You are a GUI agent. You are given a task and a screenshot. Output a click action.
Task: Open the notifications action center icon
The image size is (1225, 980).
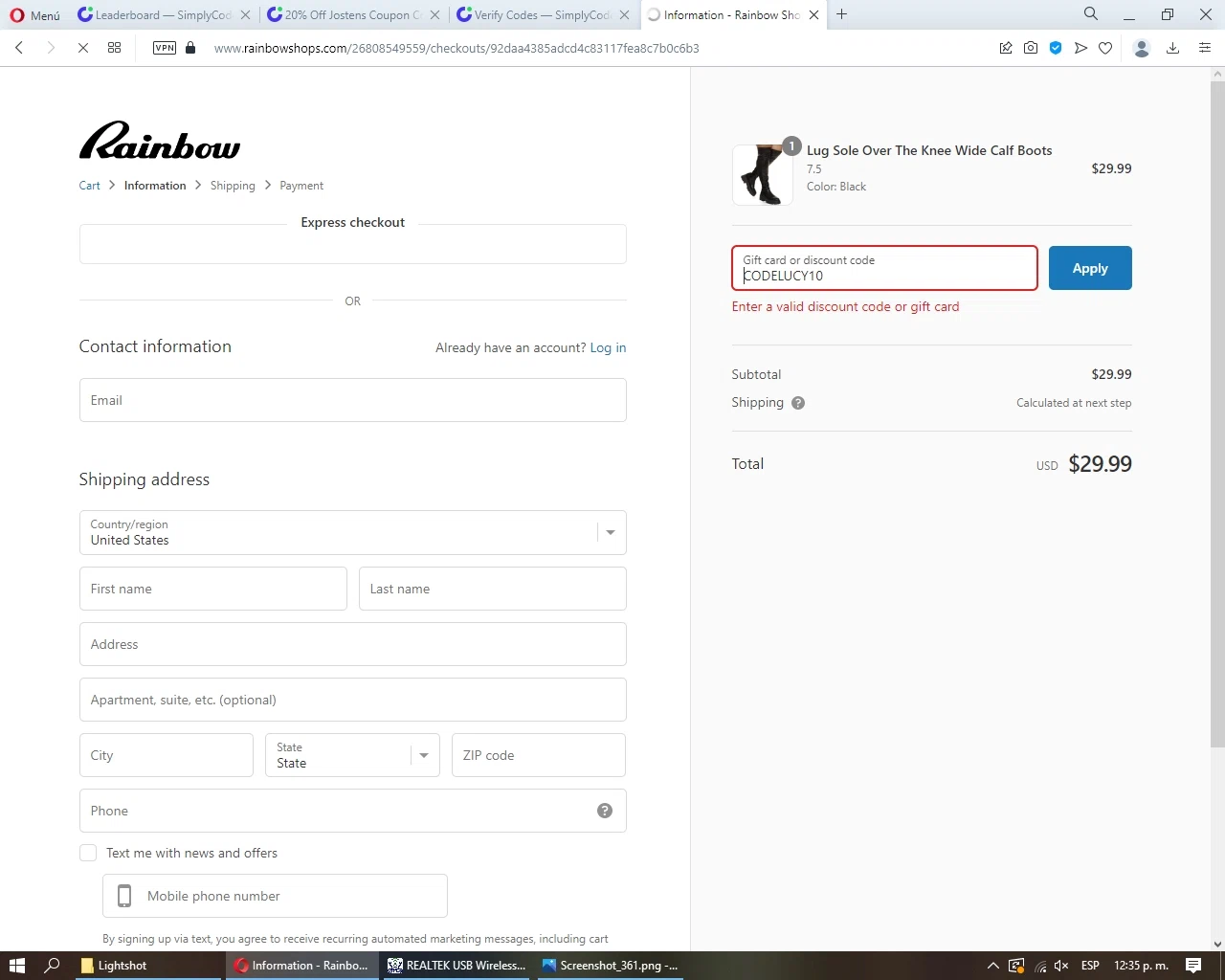tap(1193, 966)
